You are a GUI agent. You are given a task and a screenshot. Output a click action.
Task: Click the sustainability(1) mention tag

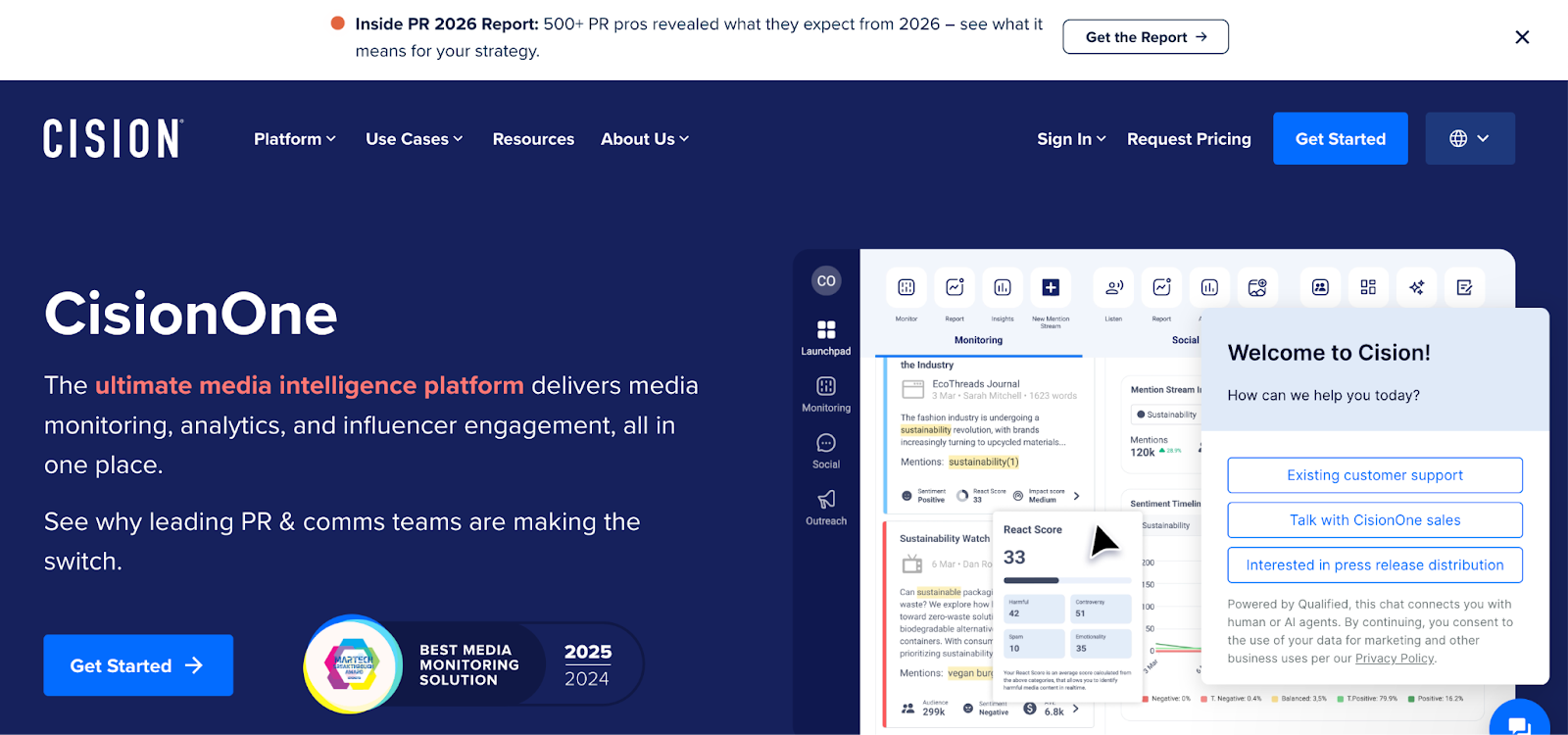(x=984, y=462)
